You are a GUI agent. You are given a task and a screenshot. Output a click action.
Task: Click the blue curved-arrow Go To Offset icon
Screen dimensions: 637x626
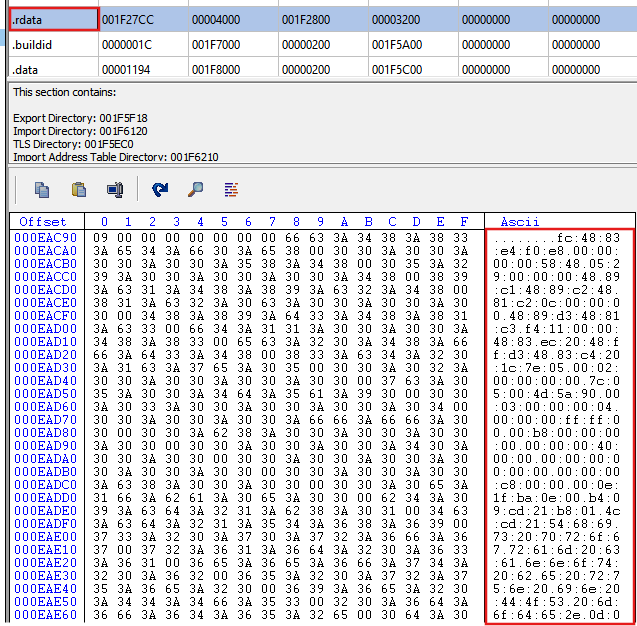click(x=160, y=190)
